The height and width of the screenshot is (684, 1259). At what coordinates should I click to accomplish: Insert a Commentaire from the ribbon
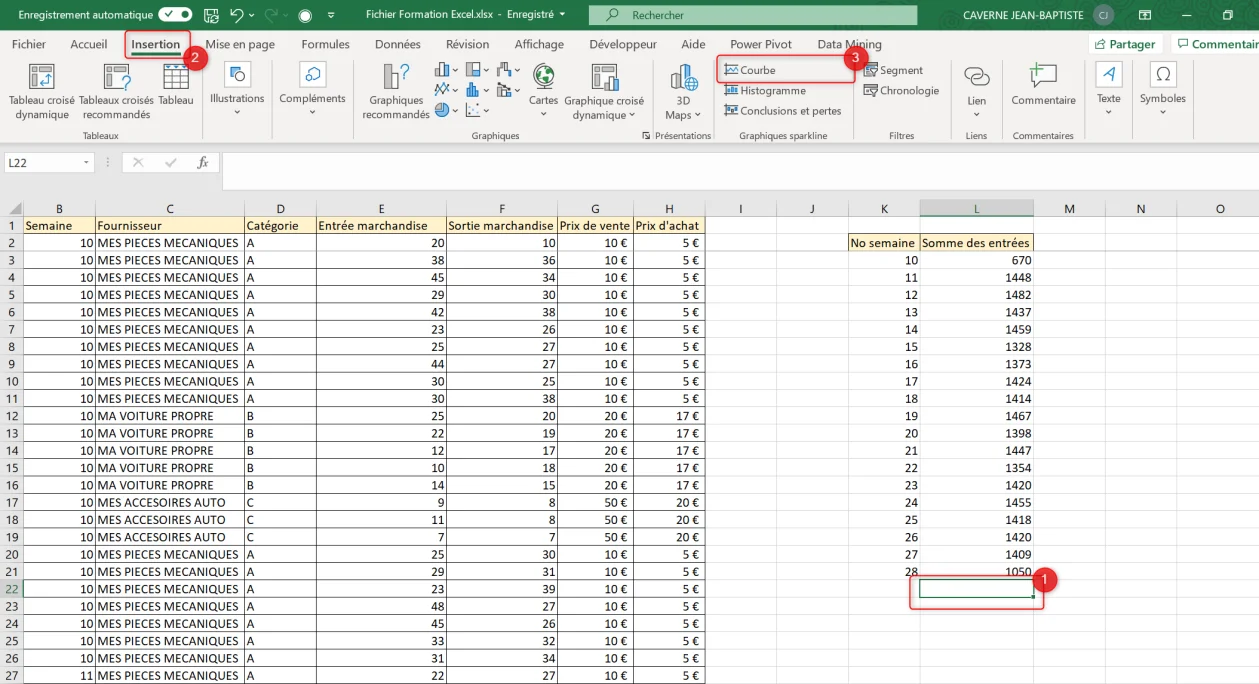(1043, 85)
